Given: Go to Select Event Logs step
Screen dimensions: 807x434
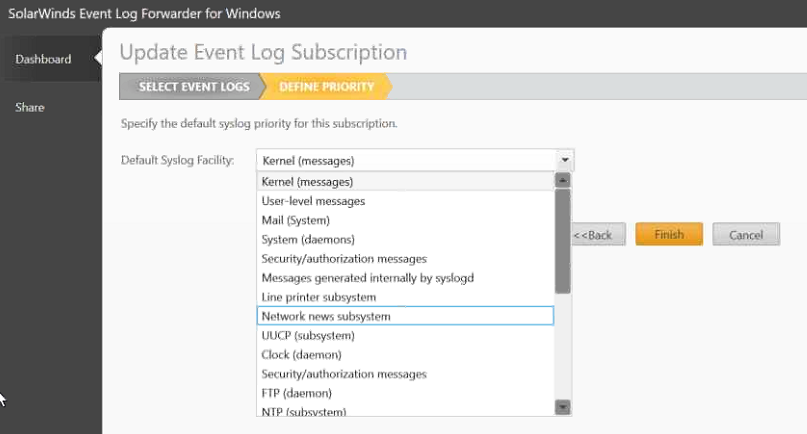Looking at the screenshot, I should pos(194,86).
